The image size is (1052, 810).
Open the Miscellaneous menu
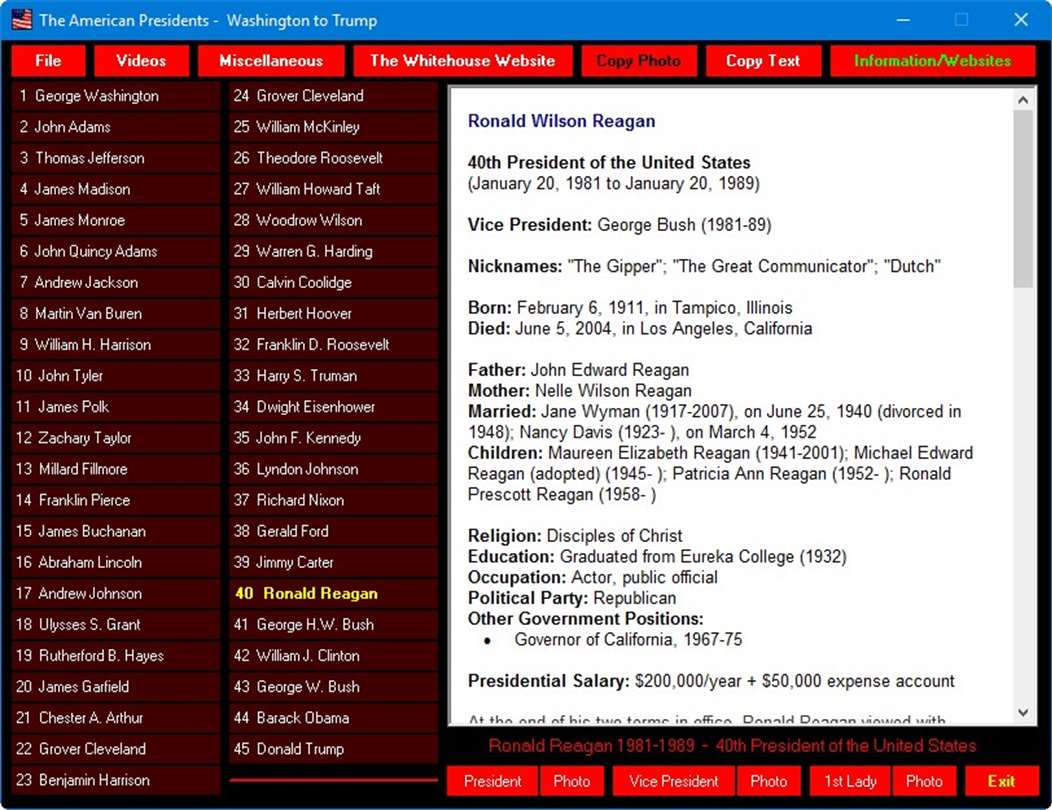(271, 61)
